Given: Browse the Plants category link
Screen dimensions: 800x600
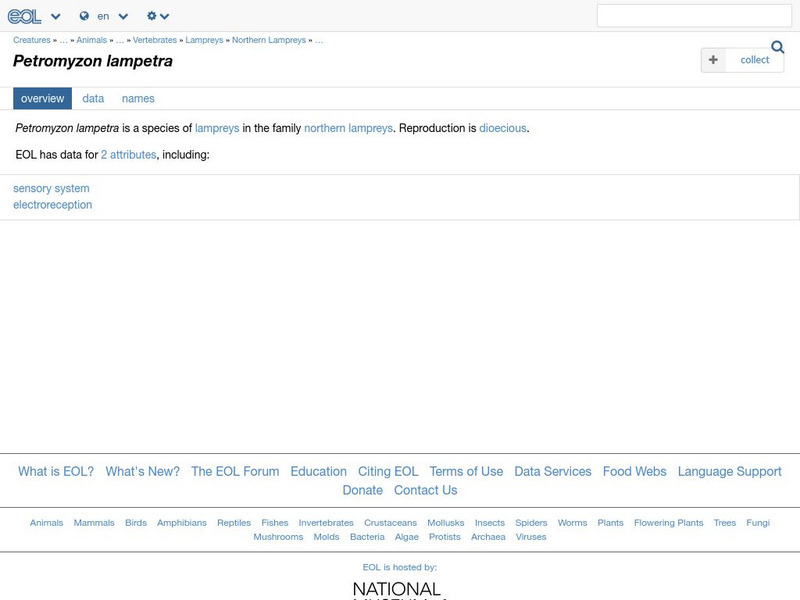Looking at the screenshot, I should [x=610, y=522].
